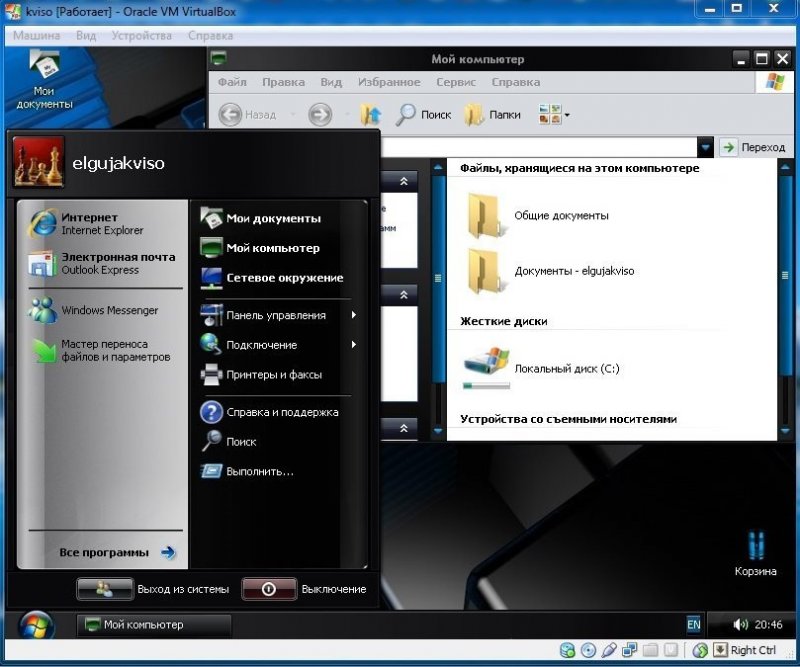Click the Мой компьютер window title icon

pyautogui.click(x=219, y=58)
